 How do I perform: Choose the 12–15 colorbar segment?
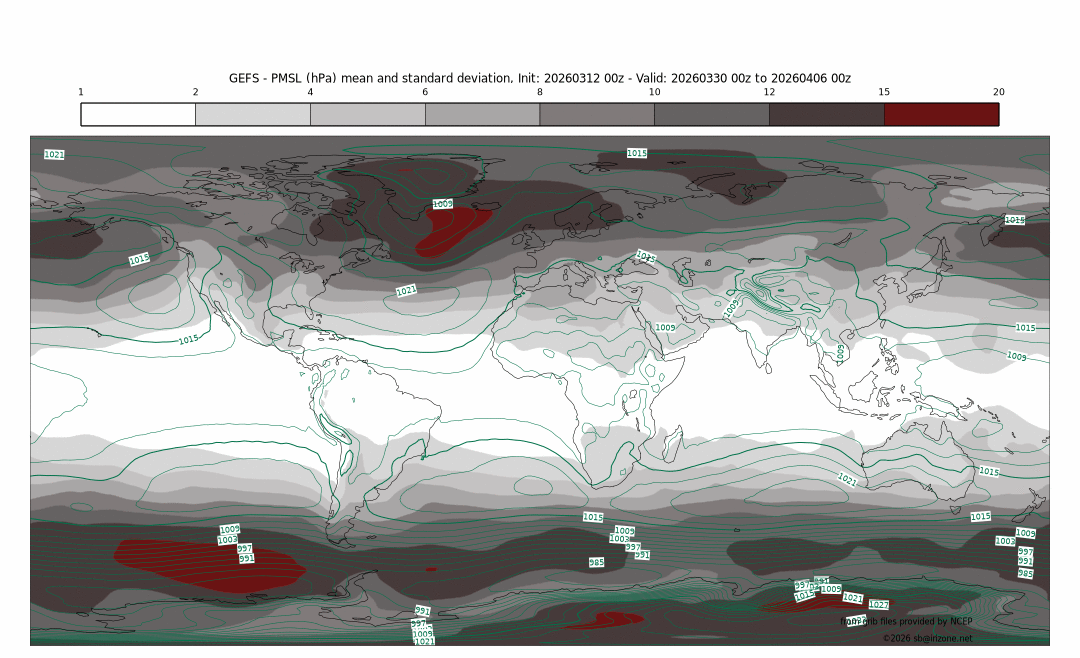pos(826,114)
